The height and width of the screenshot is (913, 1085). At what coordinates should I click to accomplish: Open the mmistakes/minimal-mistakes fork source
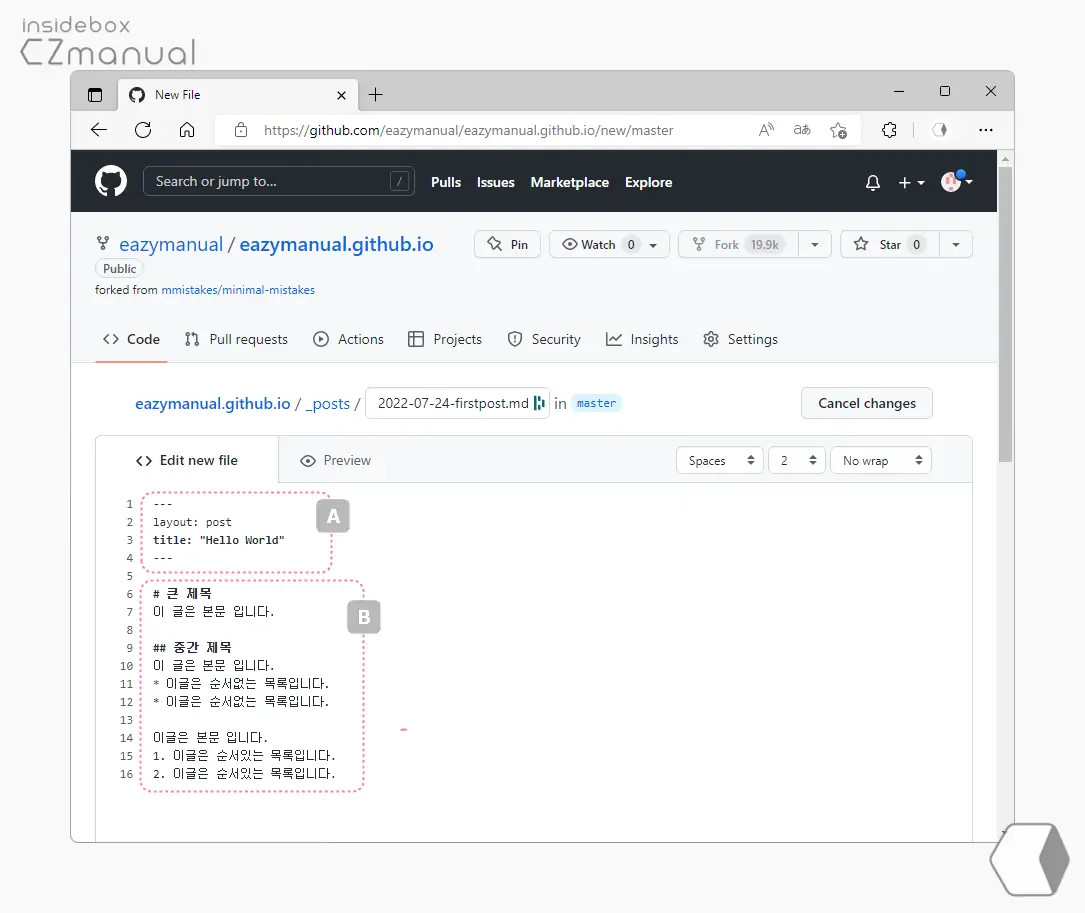click(238, 290)
